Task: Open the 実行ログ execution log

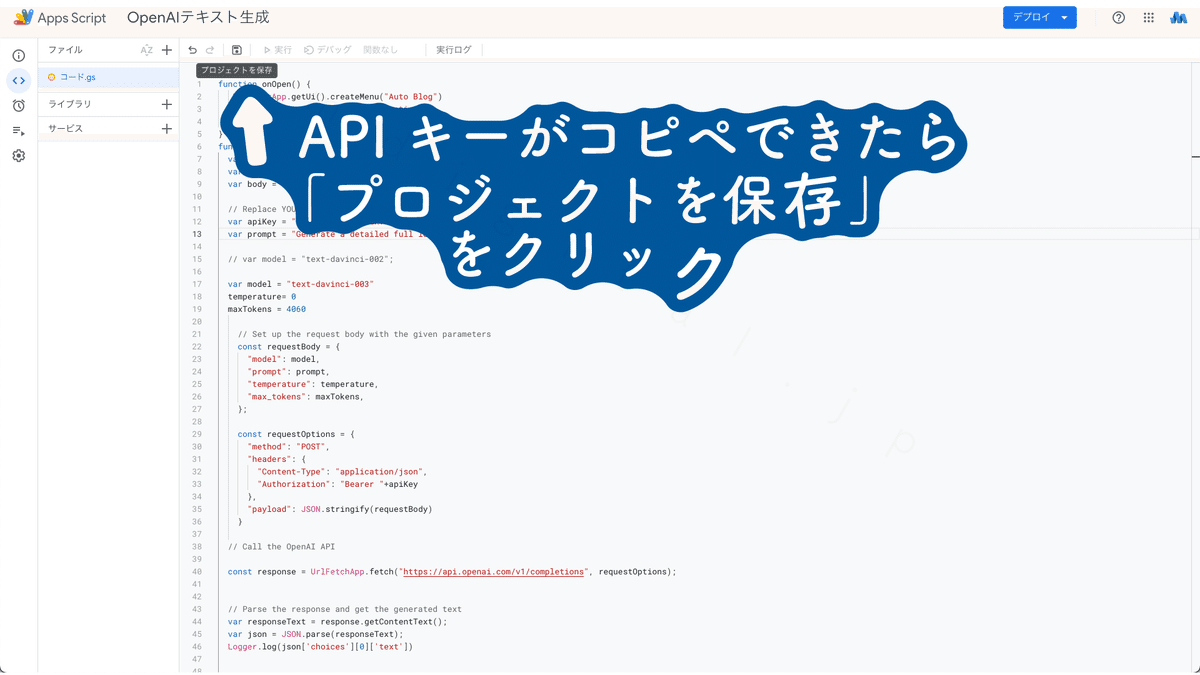Action: pos(453,50)
